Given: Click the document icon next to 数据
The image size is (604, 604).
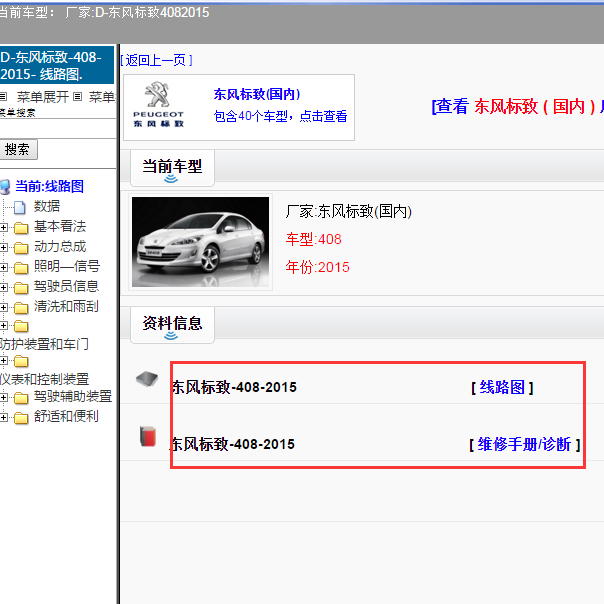Looking at the screenshot, I should tap(20, 207).
